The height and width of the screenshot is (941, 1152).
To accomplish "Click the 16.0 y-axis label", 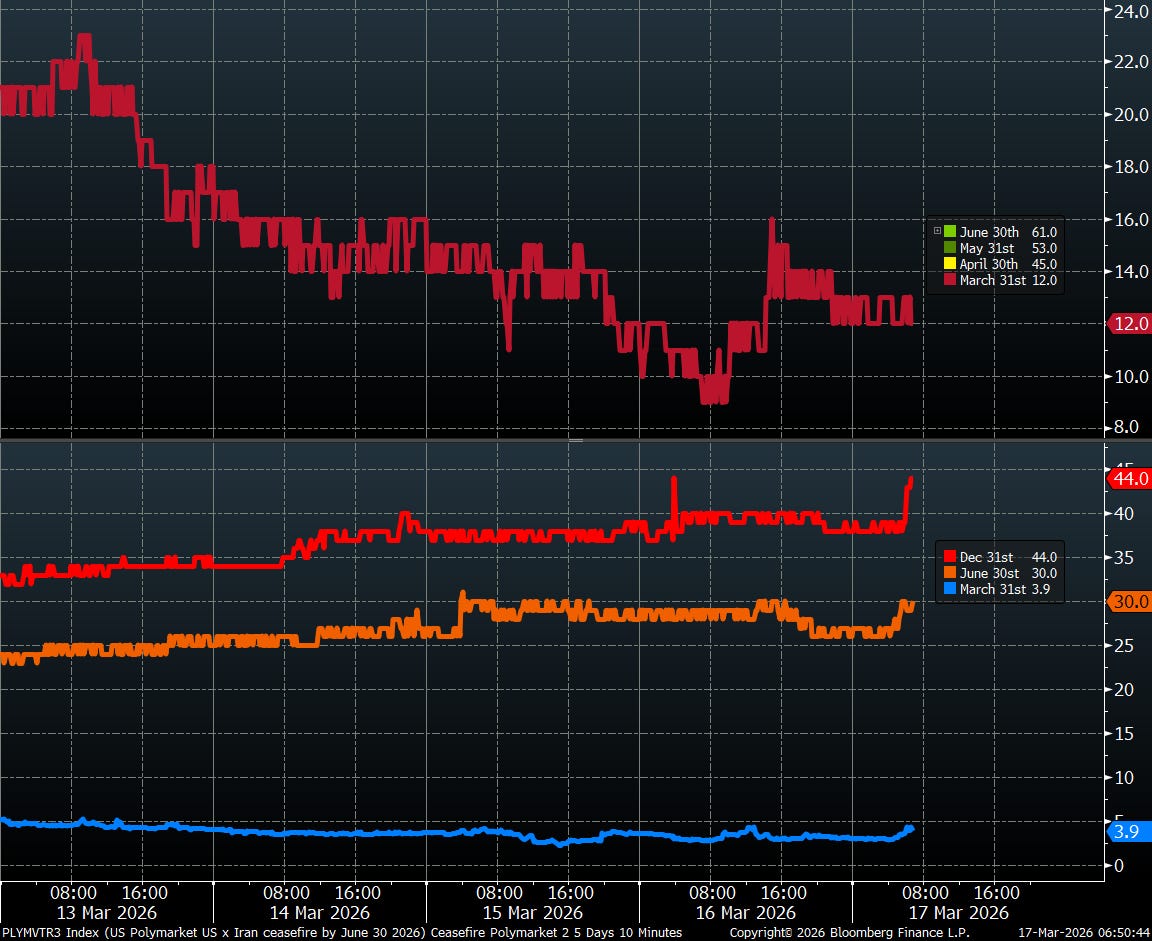I will 1131,219.
